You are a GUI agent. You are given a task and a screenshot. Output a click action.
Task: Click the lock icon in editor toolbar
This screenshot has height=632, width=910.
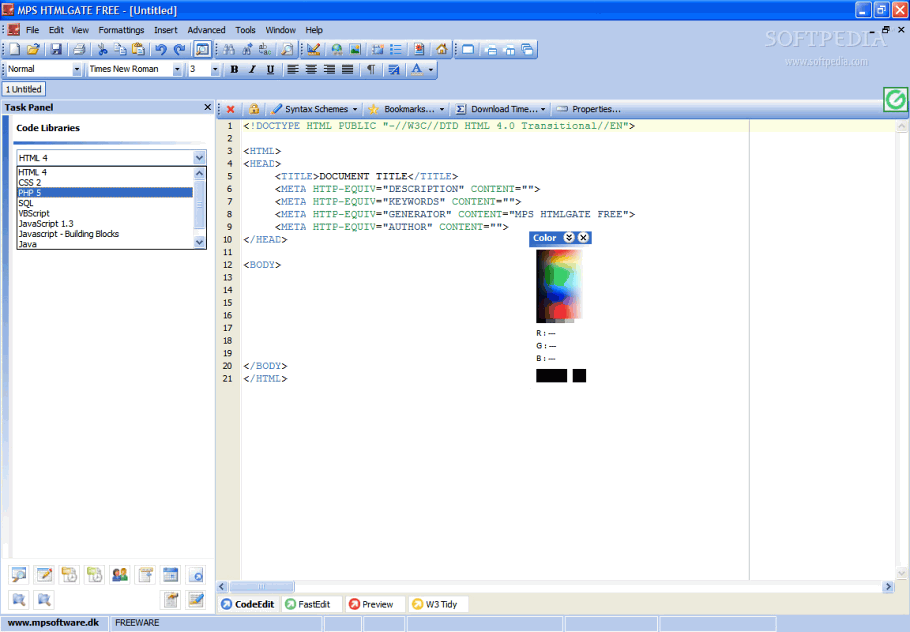click(x=254, y=109)
